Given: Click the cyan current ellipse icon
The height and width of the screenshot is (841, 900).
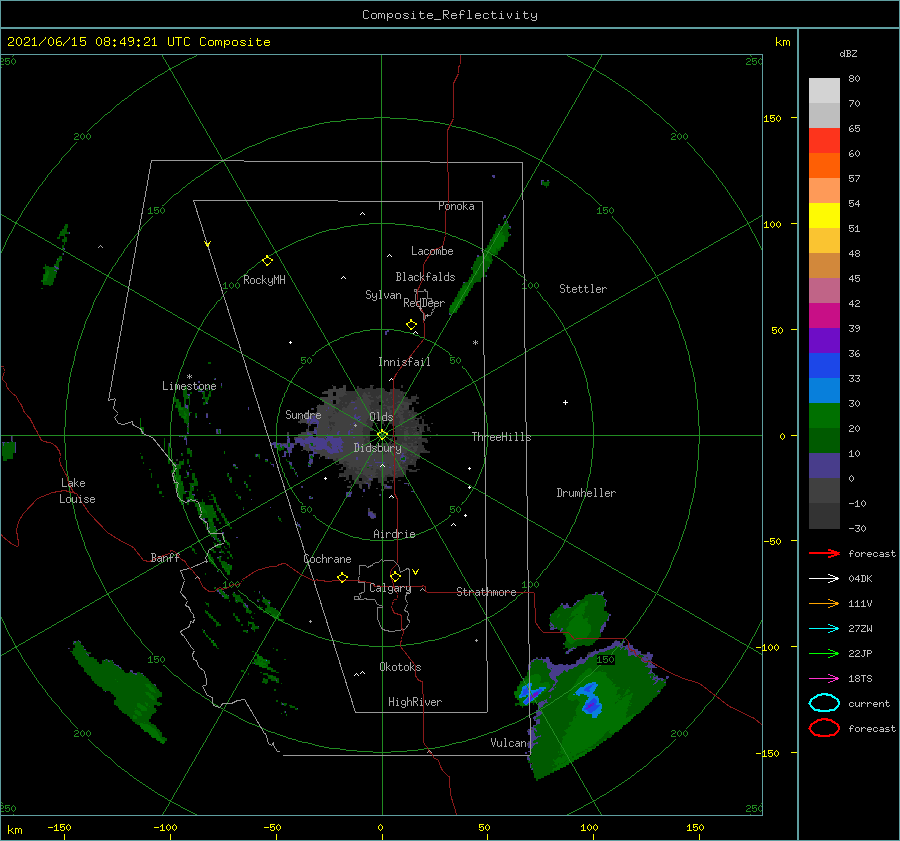Looking at the screenshot, I should (824, 703).
